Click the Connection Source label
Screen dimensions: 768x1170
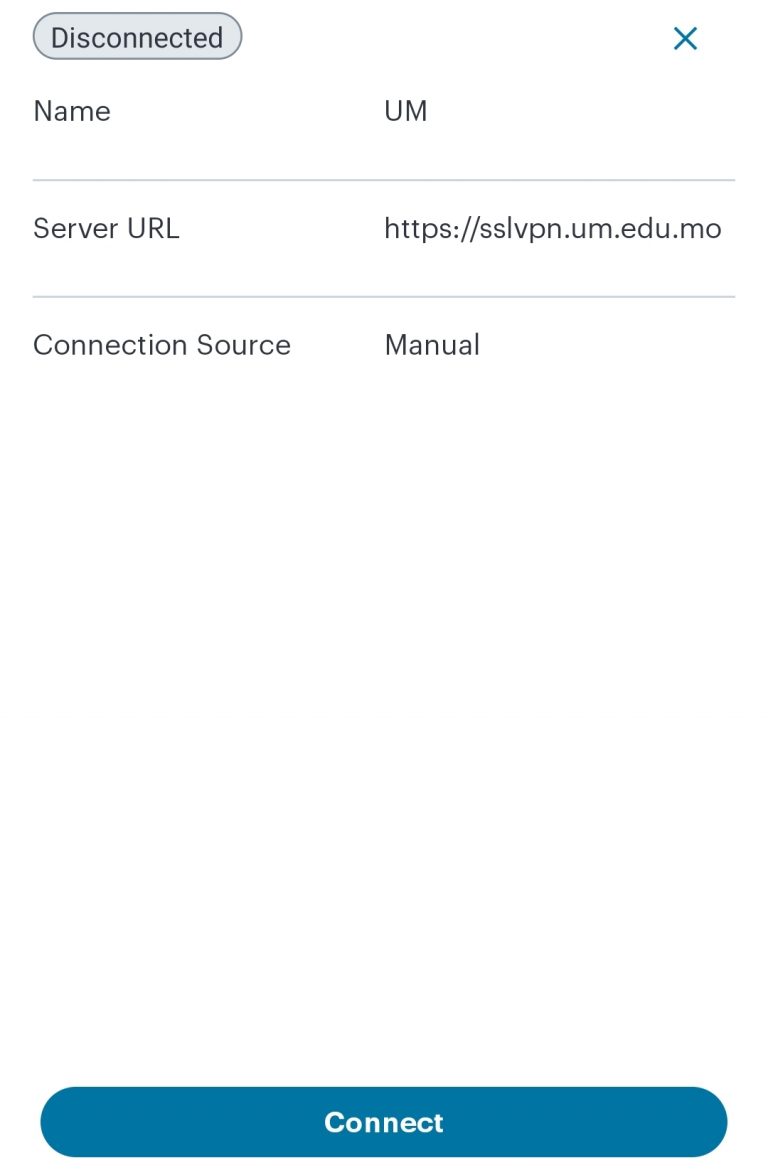161,345
